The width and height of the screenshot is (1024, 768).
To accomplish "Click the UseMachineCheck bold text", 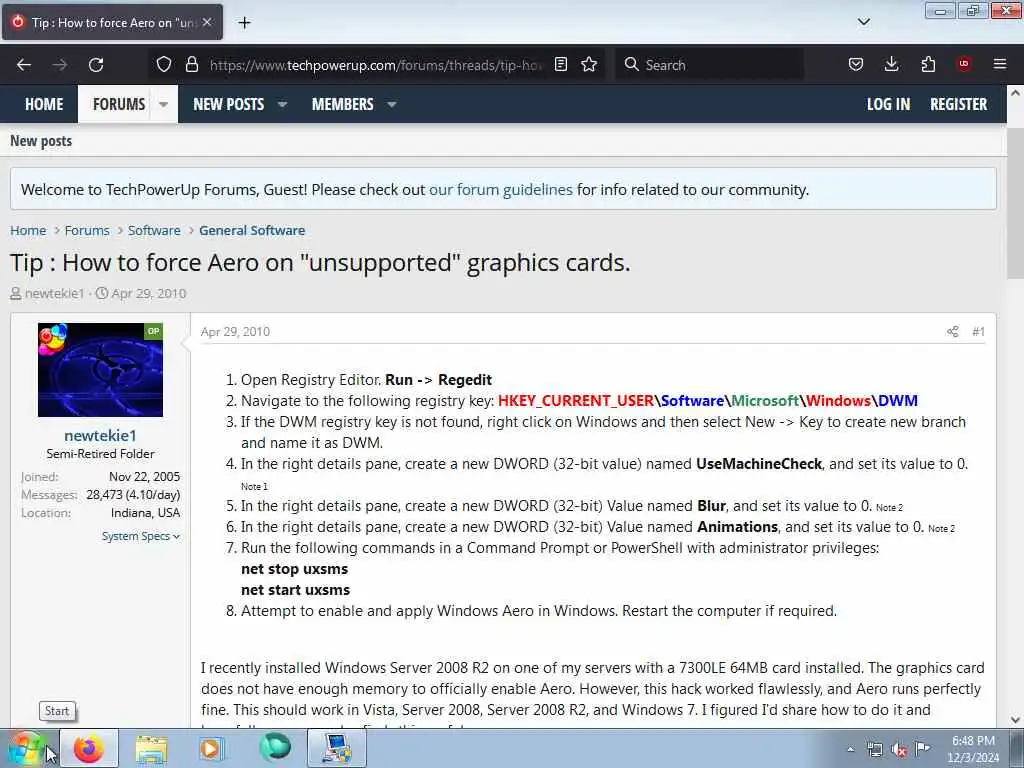I will click(x=759, y=464).
